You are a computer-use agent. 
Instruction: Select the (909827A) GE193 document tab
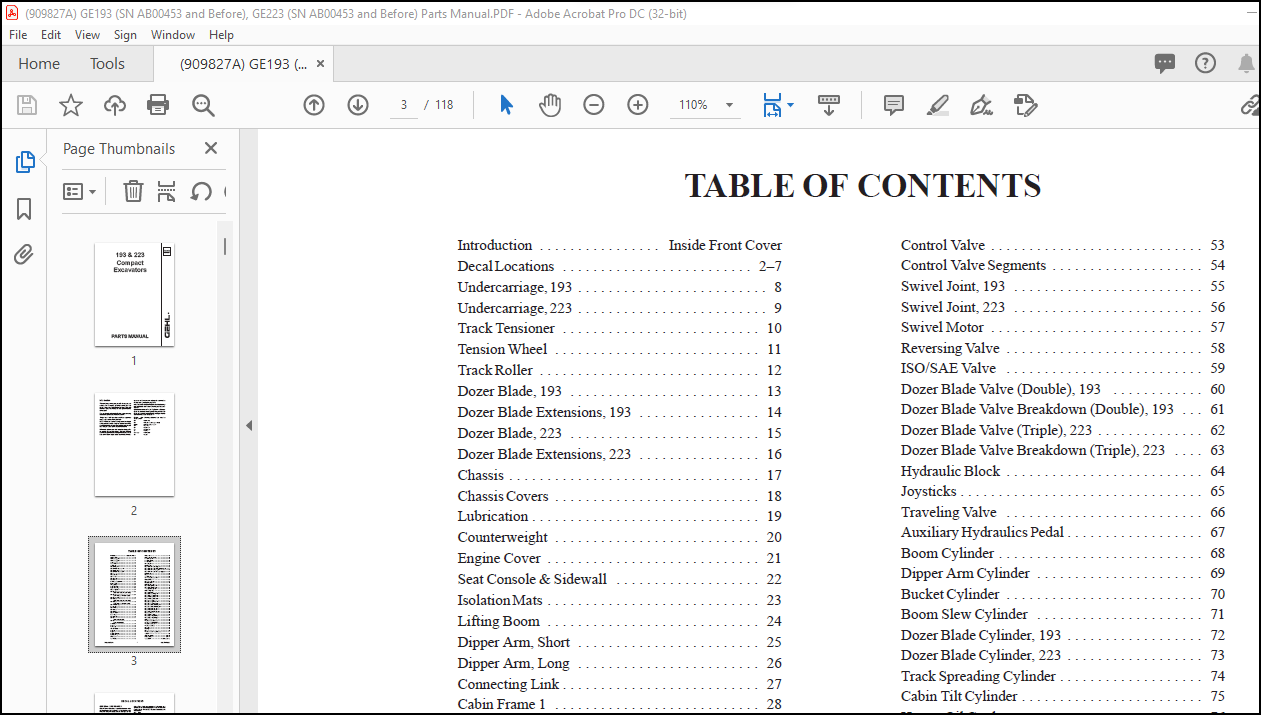[243, 64]
